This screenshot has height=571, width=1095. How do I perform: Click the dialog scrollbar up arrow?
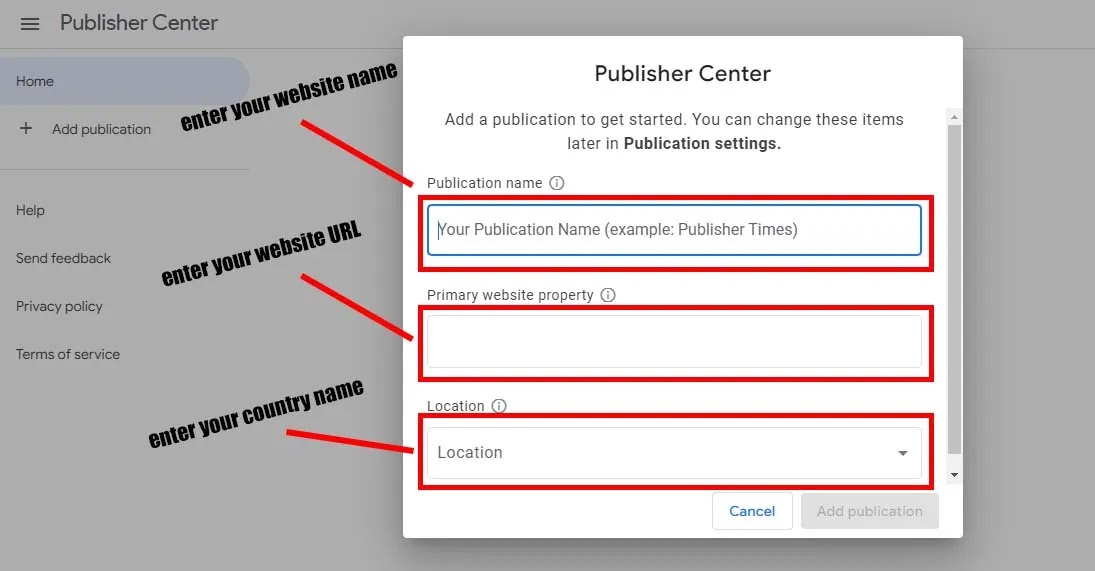pyautogui.click(x=954, y=117)
